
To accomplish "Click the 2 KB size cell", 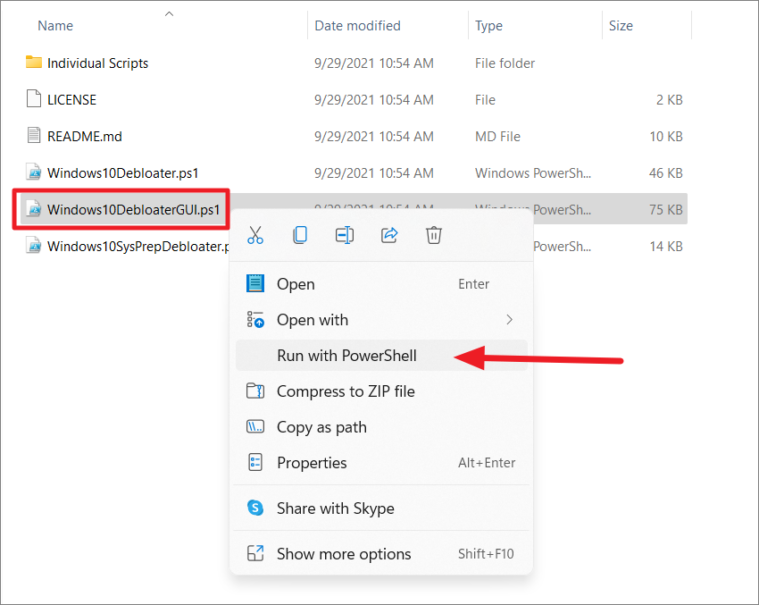I will pyautogui.click(x=669, y=100).
